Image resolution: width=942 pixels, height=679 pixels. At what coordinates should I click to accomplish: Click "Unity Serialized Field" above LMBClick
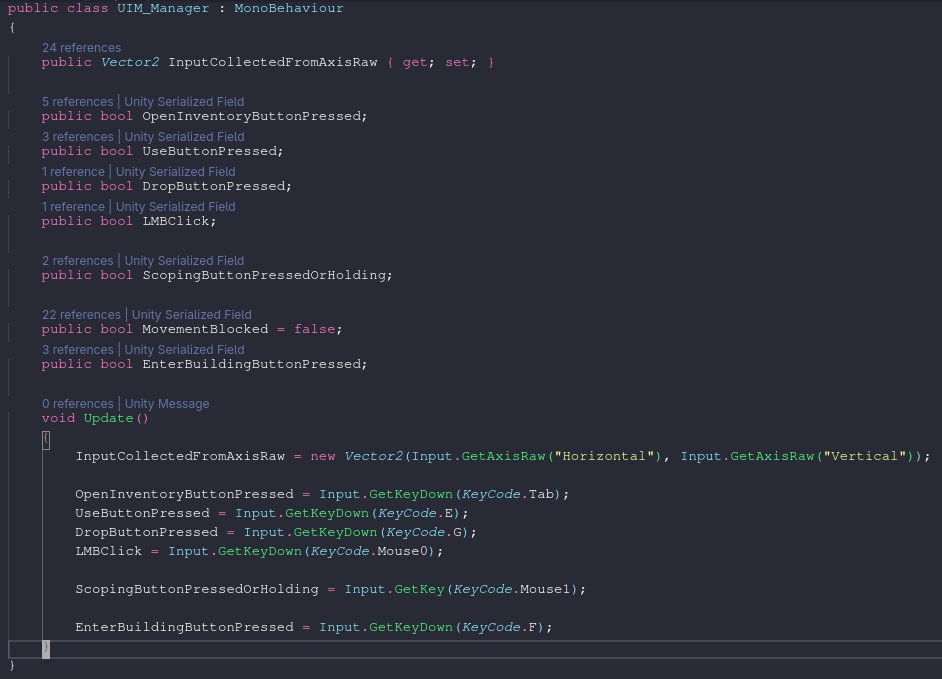click(175, 206)
